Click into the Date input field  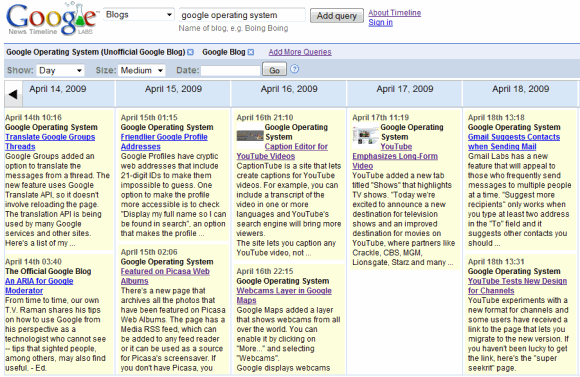click(x=230, y=70)
